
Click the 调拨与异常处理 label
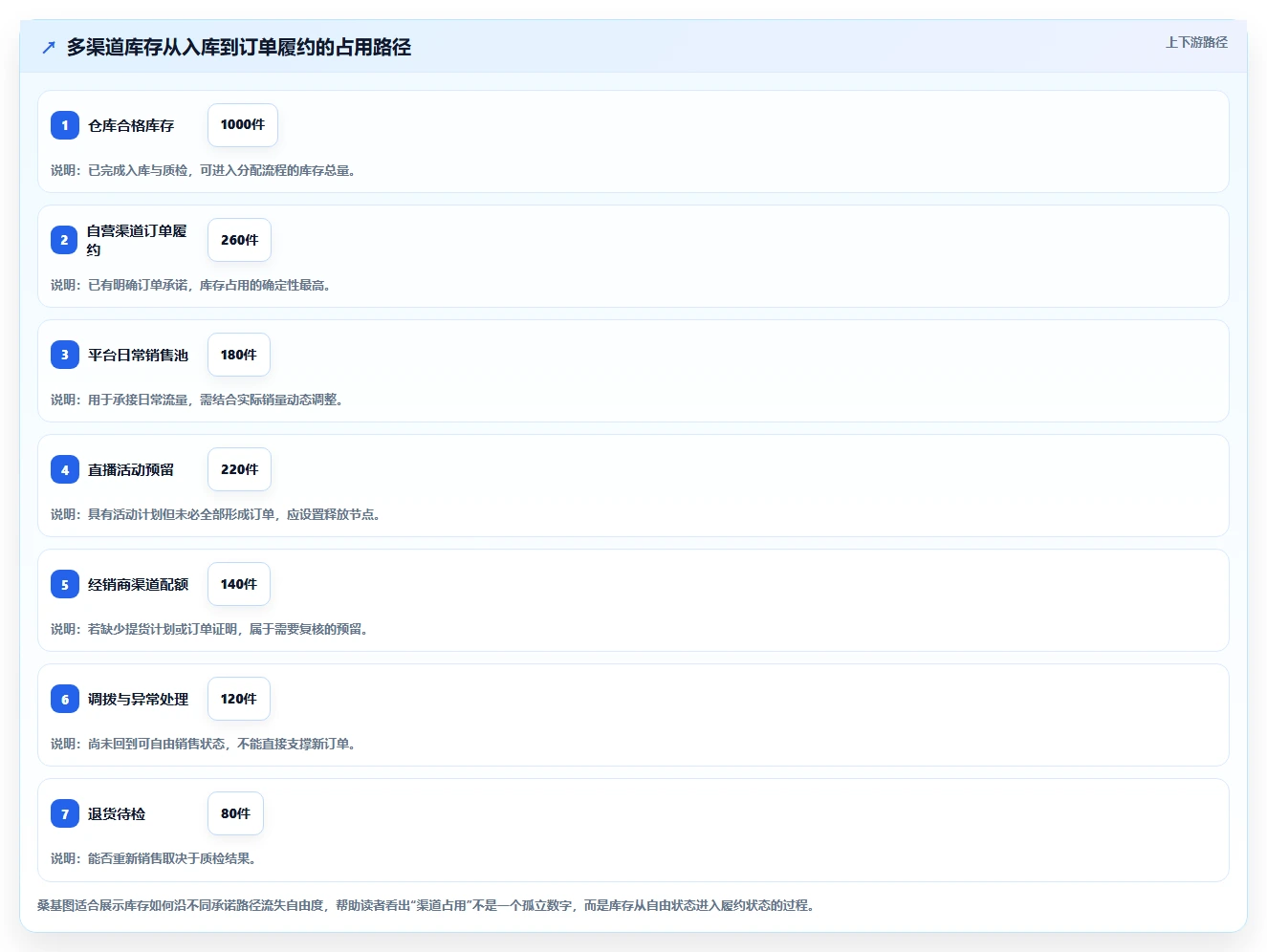(x=138, y=699)
